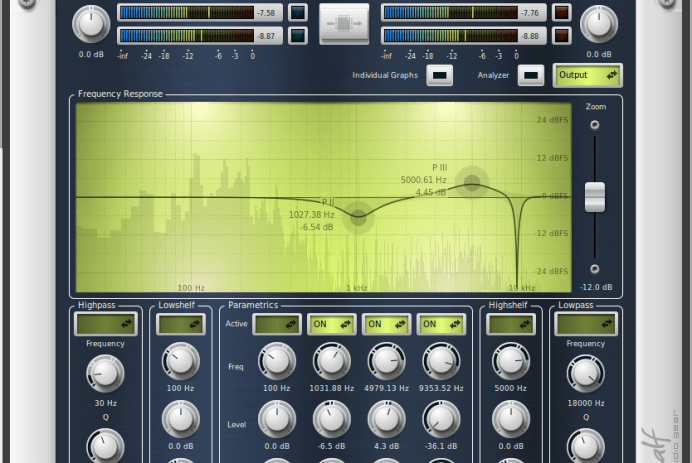Screen dimensions: 692x463
Task: Click the Lowpass Frequency knob at 18000 Hz
Action: click(x=585, y=373)
